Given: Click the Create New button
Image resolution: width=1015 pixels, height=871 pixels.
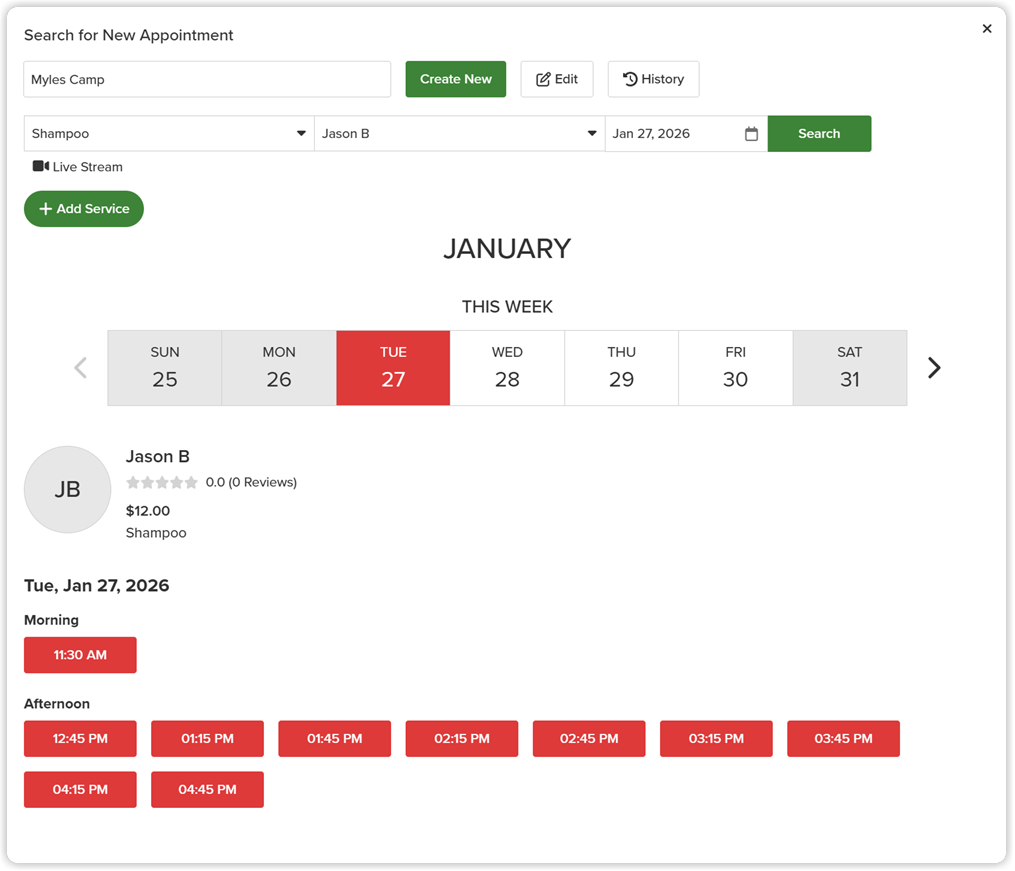Looking at the screenshot, I should (x=456, y=79).
